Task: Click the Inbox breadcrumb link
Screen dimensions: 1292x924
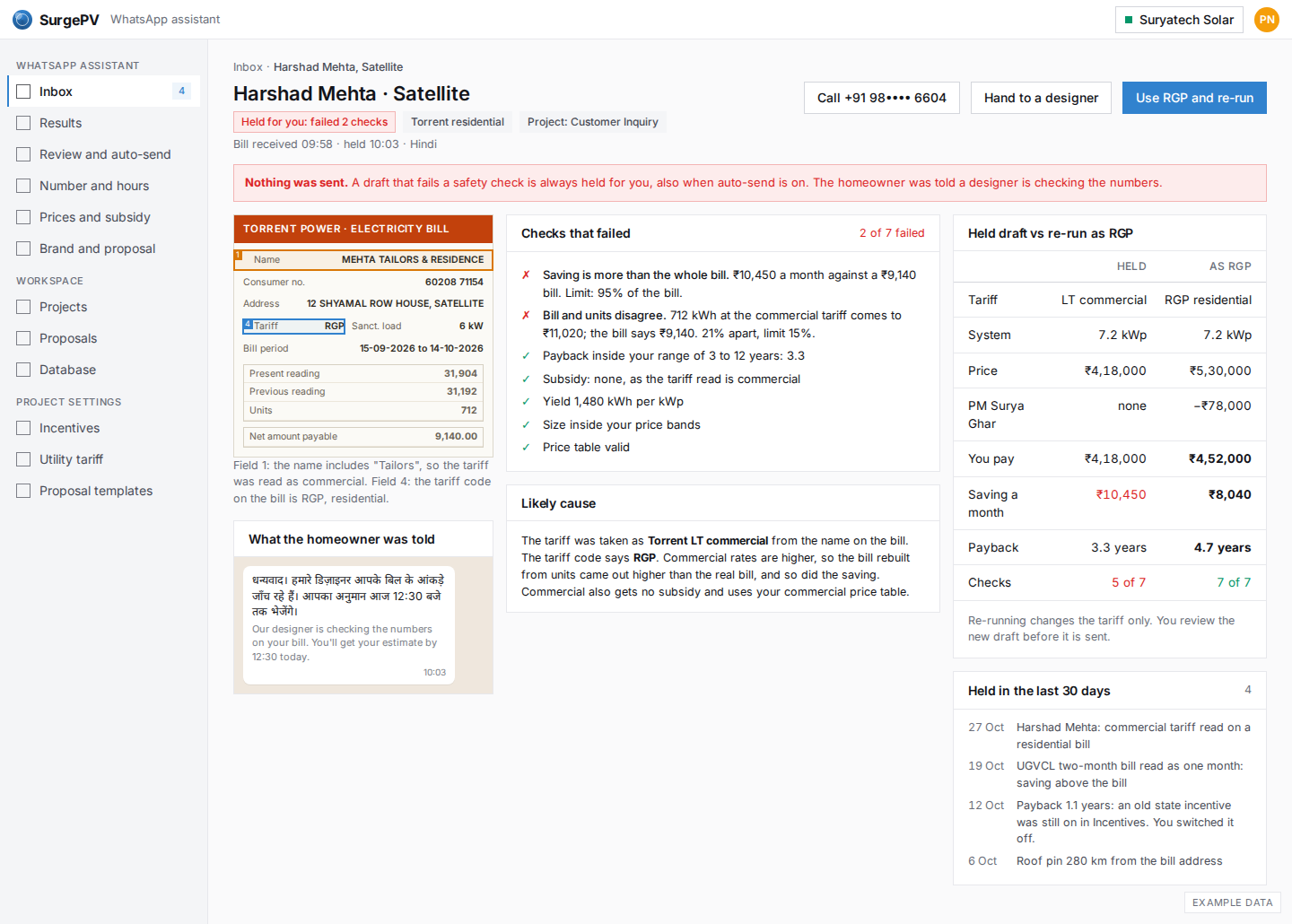Action: click(248, 67)
